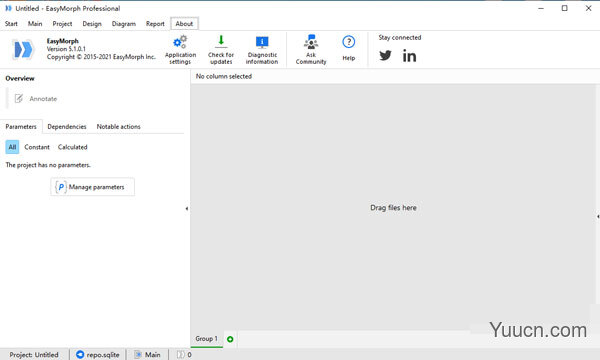This screenshot has width=600, height=360.
Task: Minimize the EasyMorph window
Action: pos(541,8)
